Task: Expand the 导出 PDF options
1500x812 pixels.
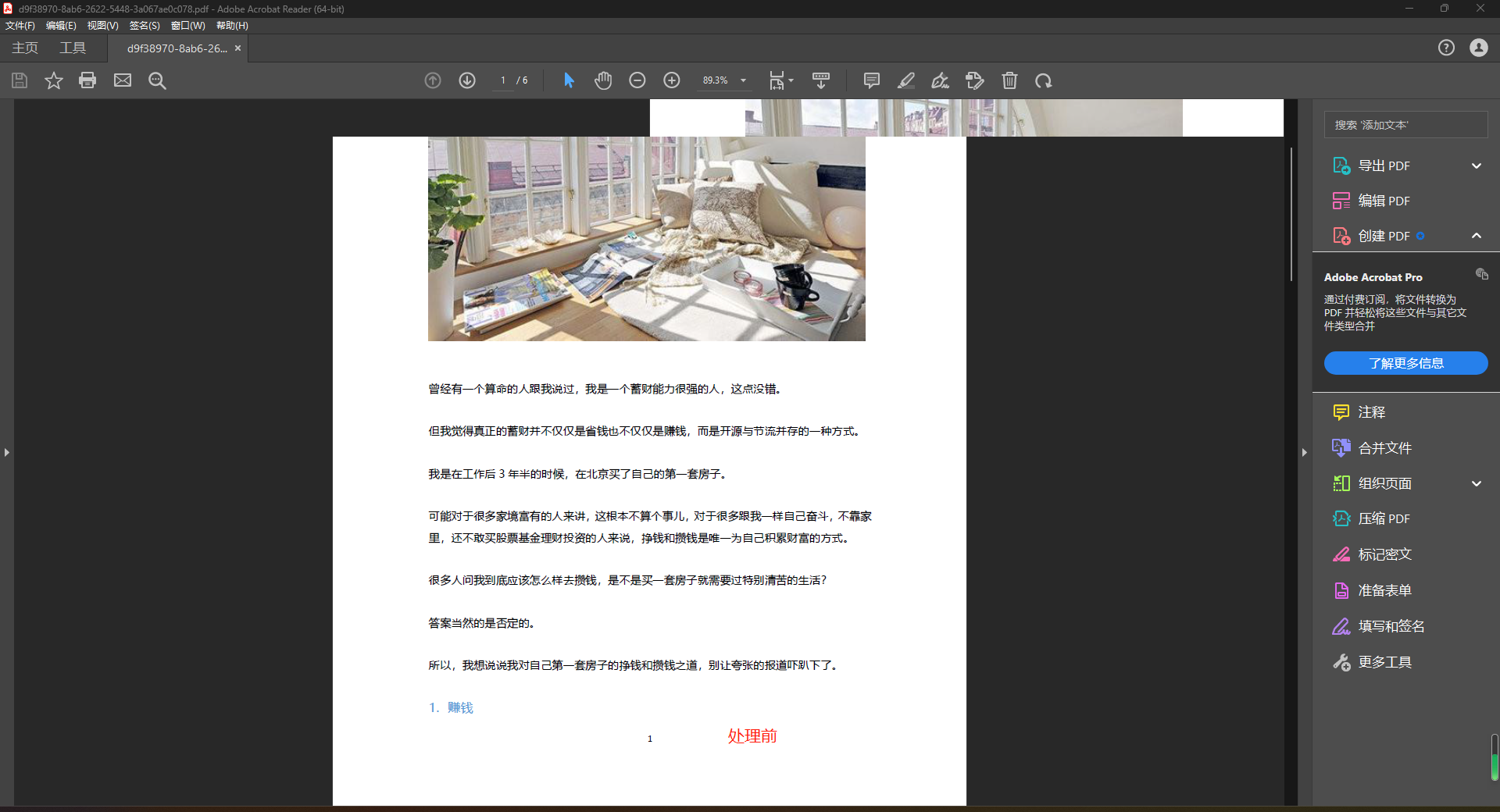Action: (1476, 166)
